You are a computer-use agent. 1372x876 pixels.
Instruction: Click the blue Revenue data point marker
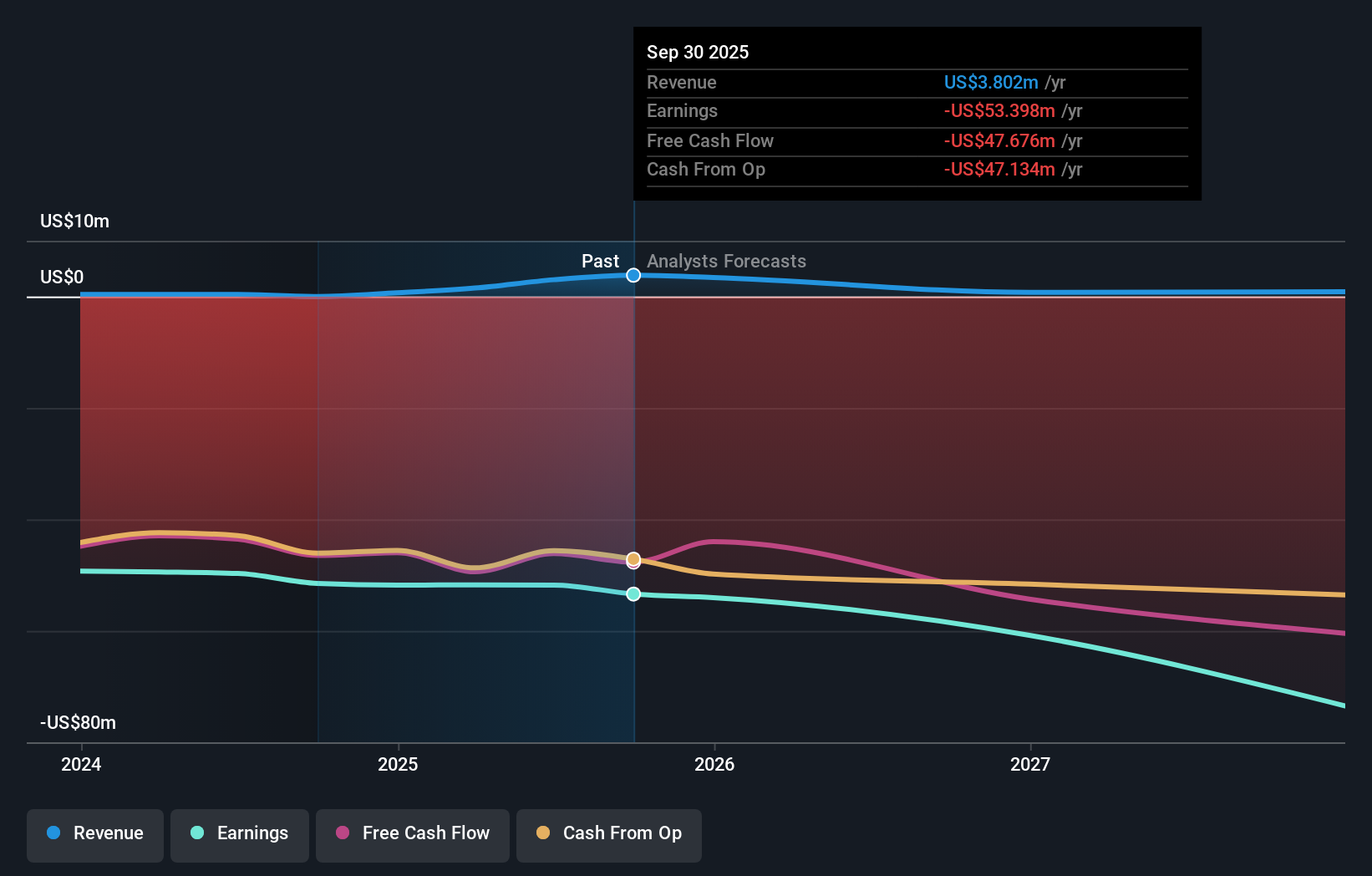click(x=633, y=275)
